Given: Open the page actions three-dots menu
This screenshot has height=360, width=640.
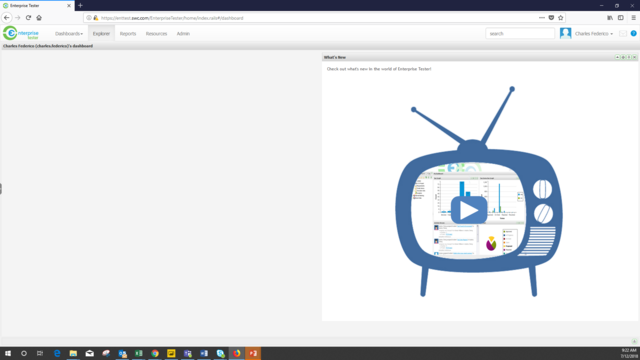Looking at the screenshot, I should coord(542,18).
